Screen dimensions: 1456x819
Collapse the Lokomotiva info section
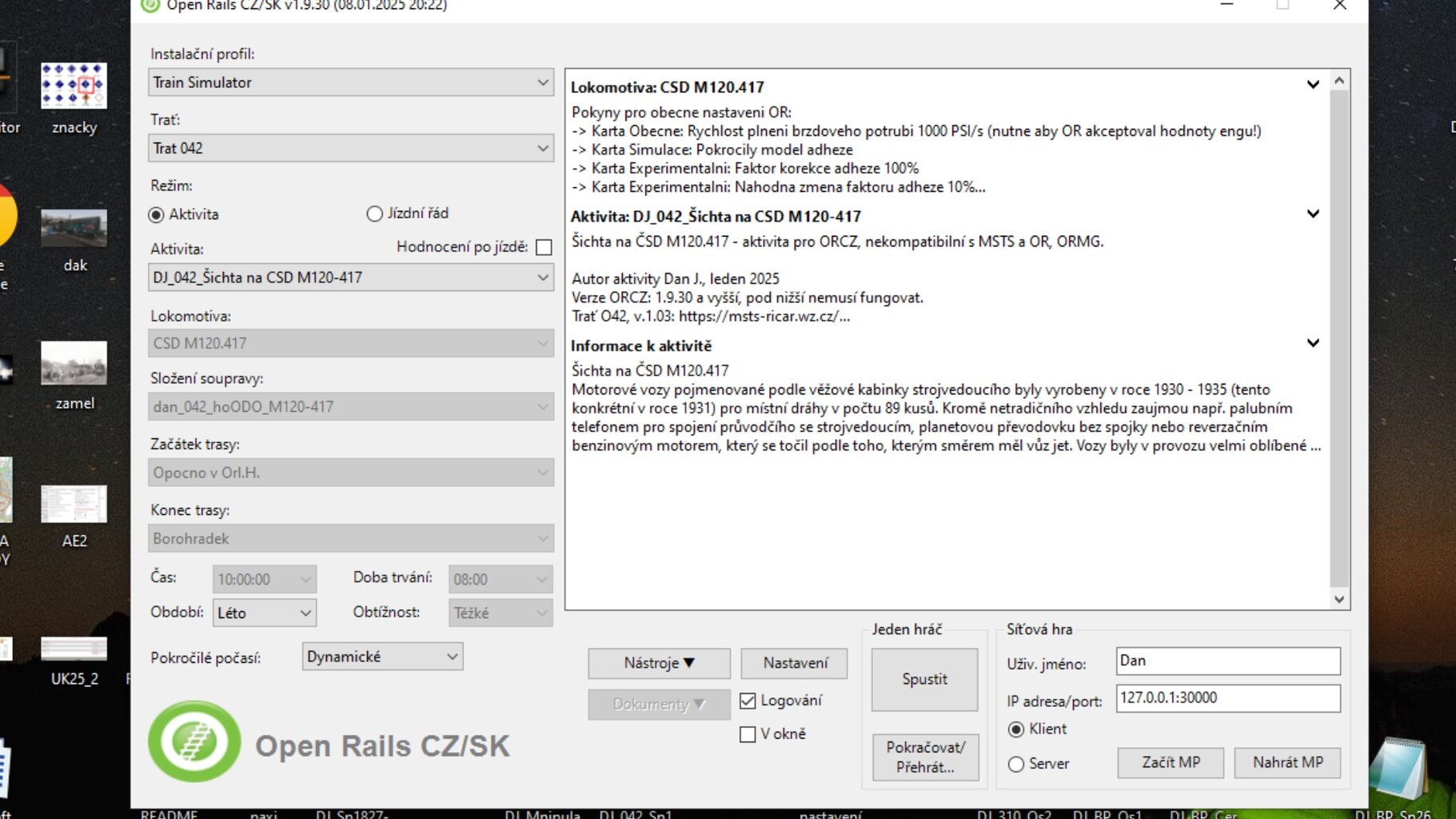[1313, 85]
